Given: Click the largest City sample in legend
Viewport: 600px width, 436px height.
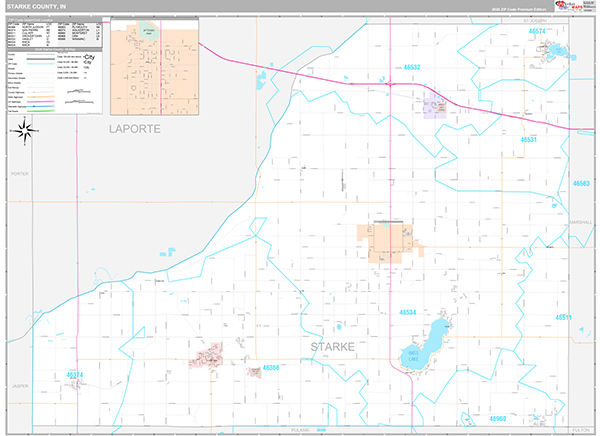Looking at the screenshot, I should [89, 57].
